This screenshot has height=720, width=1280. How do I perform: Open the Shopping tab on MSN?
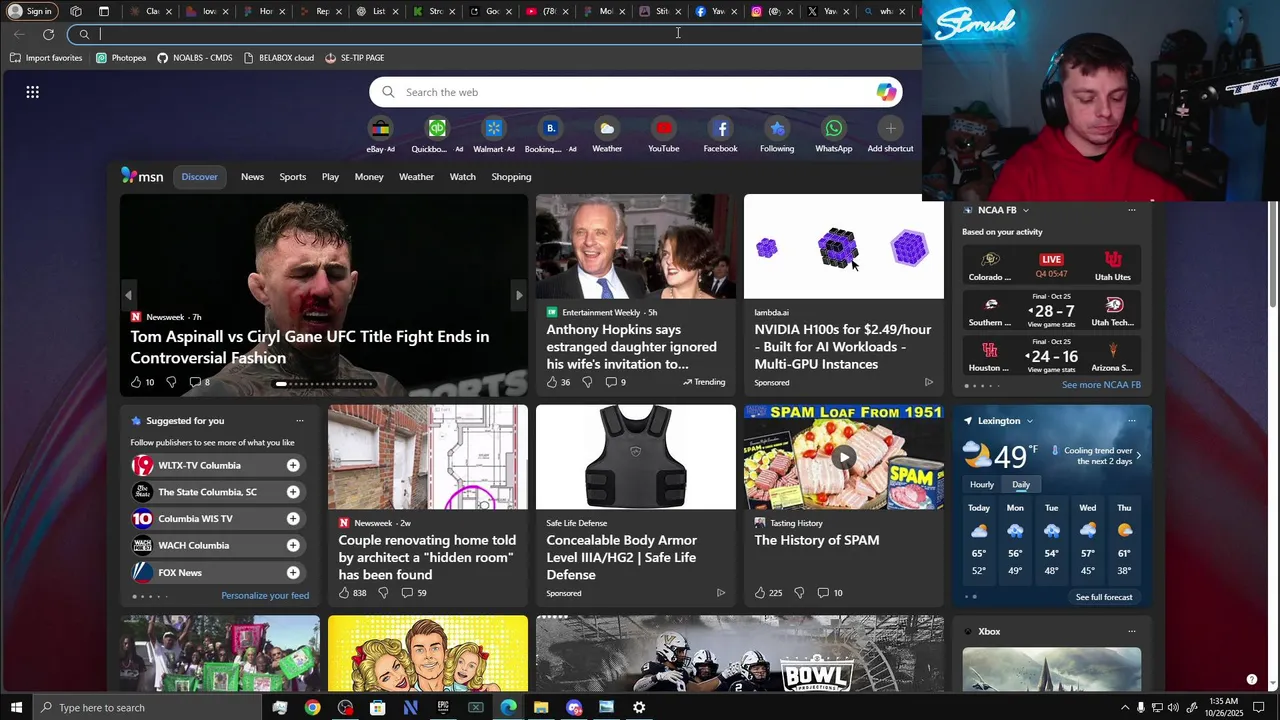(511, 177)
